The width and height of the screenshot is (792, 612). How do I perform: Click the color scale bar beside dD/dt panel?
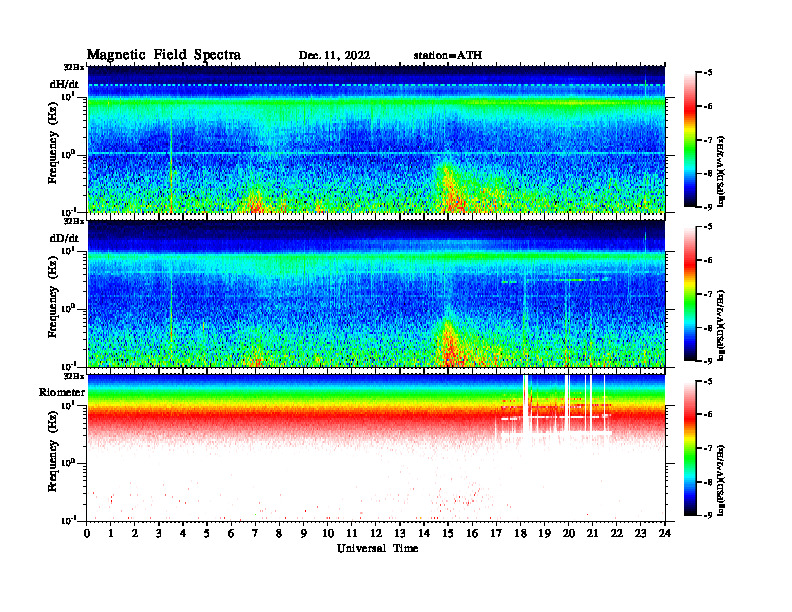(690, 294)
